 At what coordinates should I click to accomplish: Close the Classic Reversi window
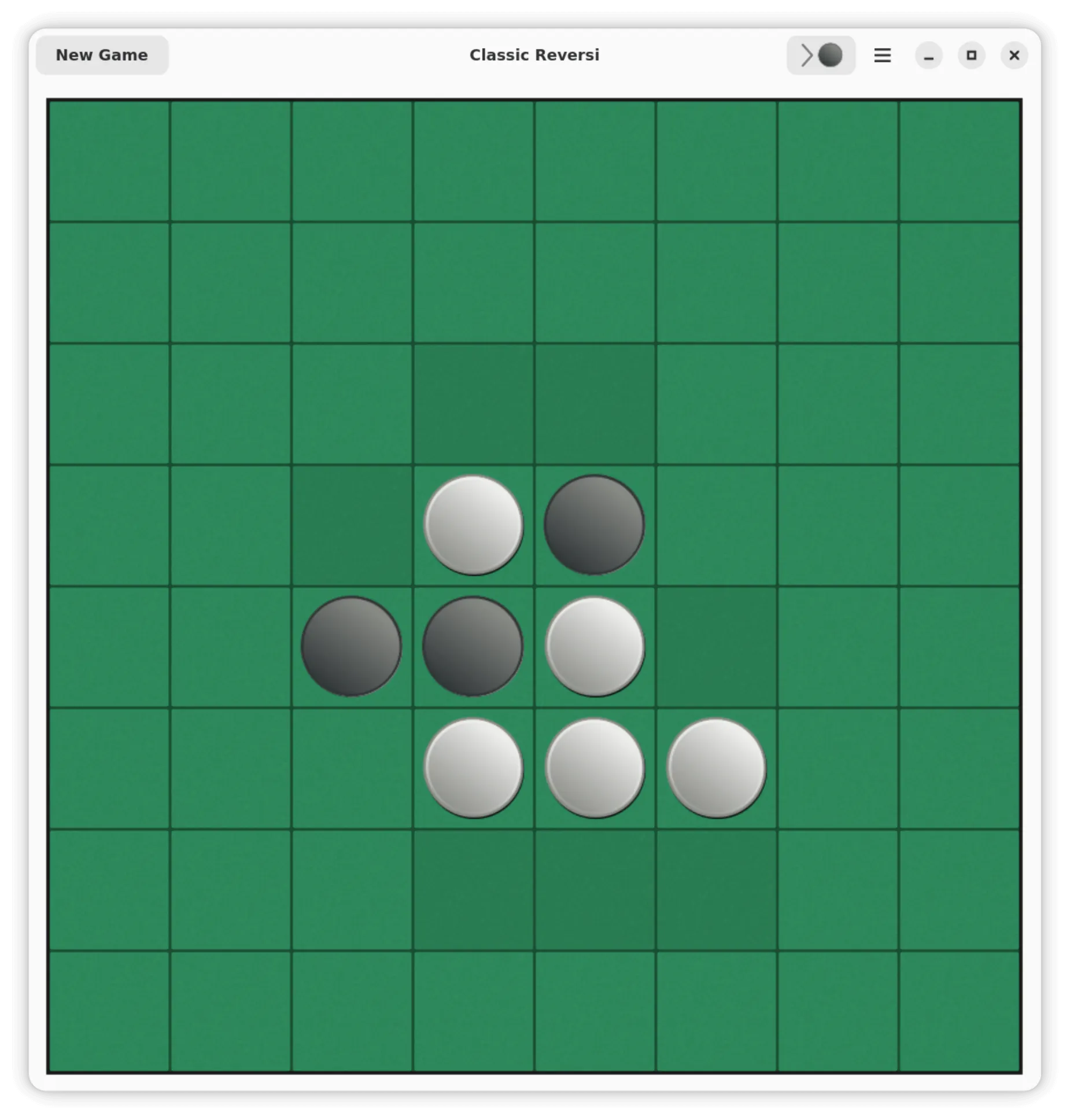pyautogui.click(x=1014, y=56)
